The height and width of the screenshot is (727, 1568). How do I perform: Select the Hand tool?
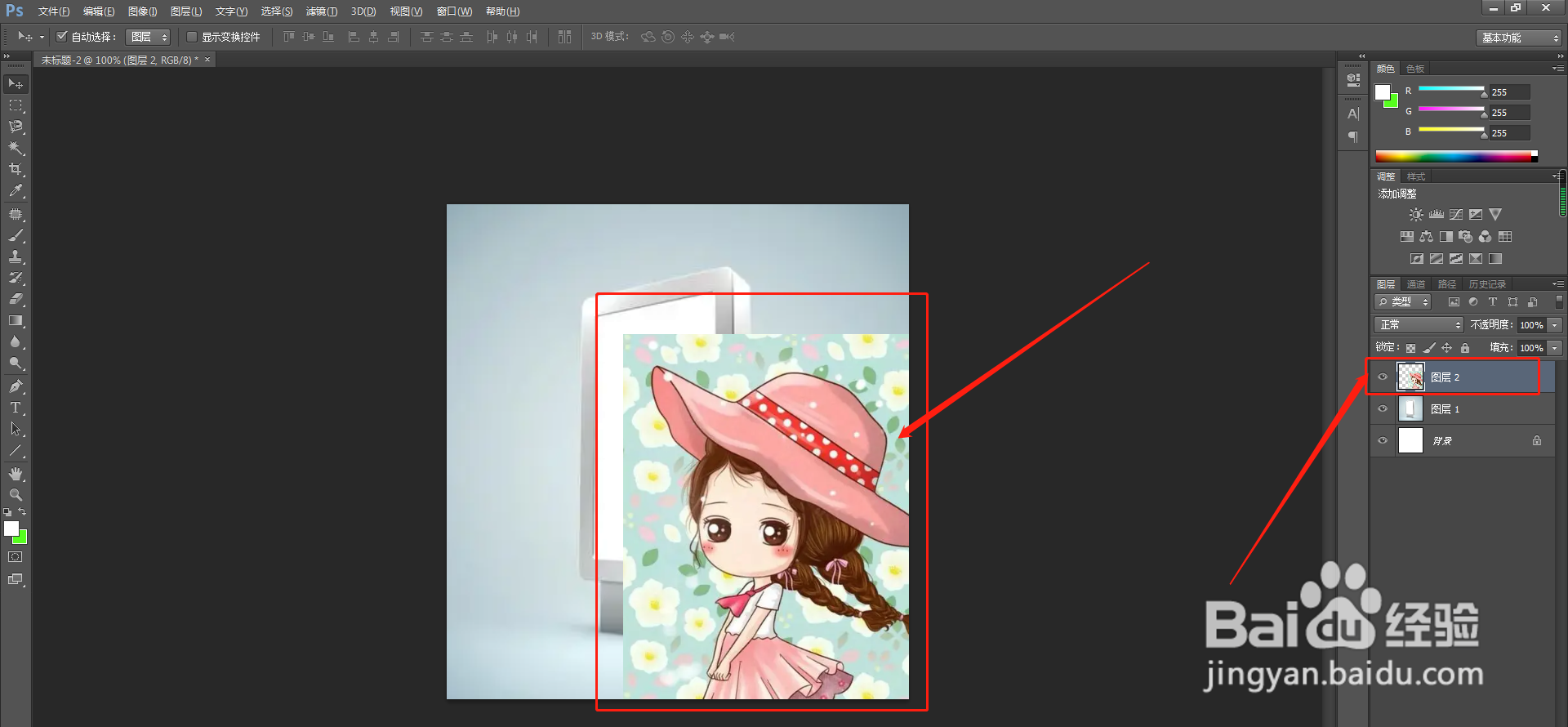(x=16, y=474)
